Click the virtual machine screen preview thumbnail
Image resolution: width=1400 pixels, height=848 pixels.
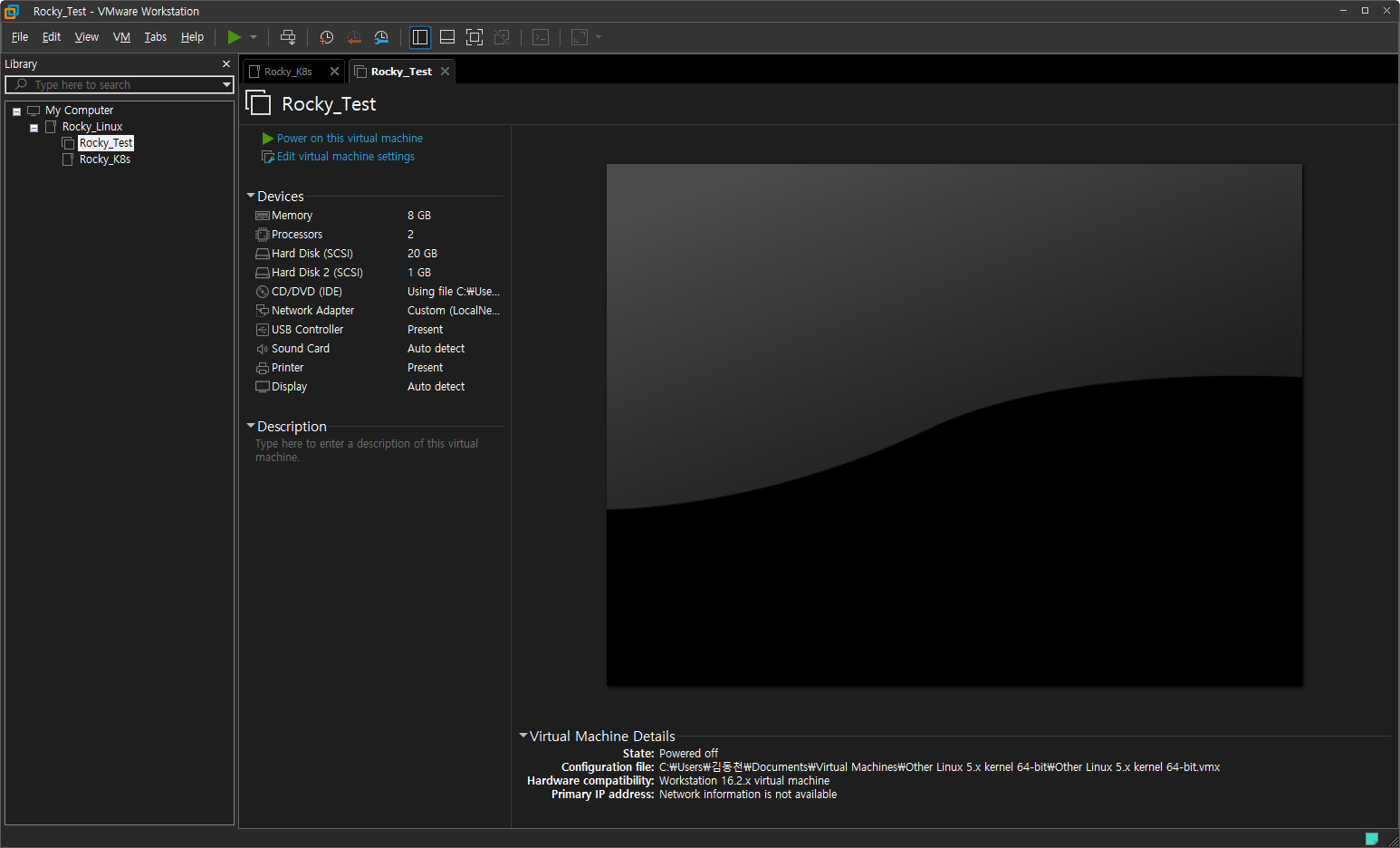coord(954,425)
